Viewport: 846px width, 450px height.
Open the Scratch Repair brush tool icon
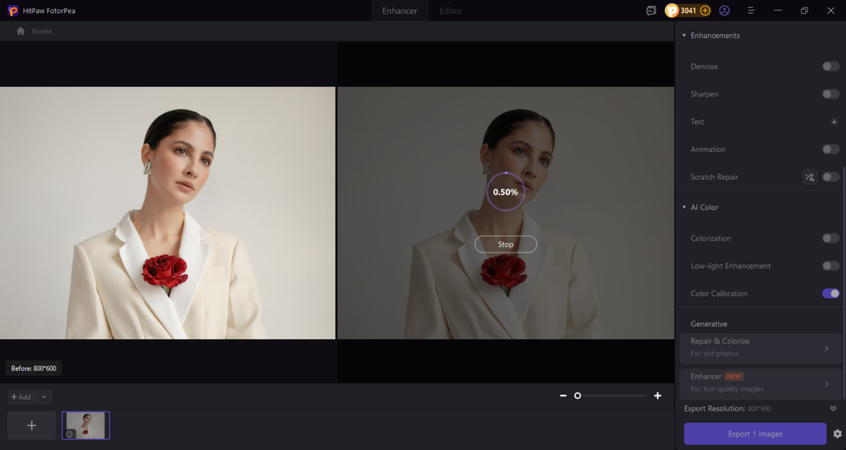click(x=809, y=177)
